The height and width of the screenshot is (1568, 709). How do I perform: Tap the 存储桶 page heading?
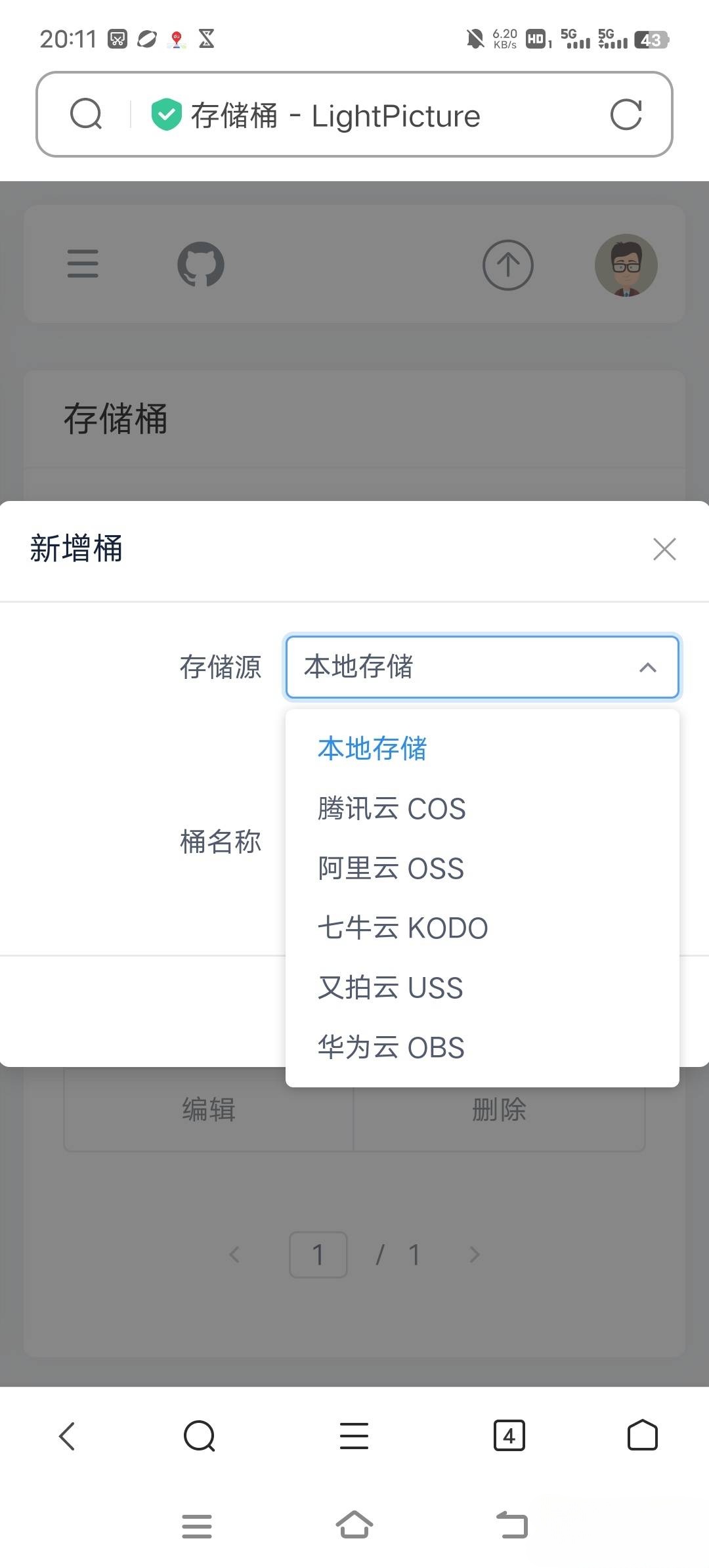coord(116,418)
